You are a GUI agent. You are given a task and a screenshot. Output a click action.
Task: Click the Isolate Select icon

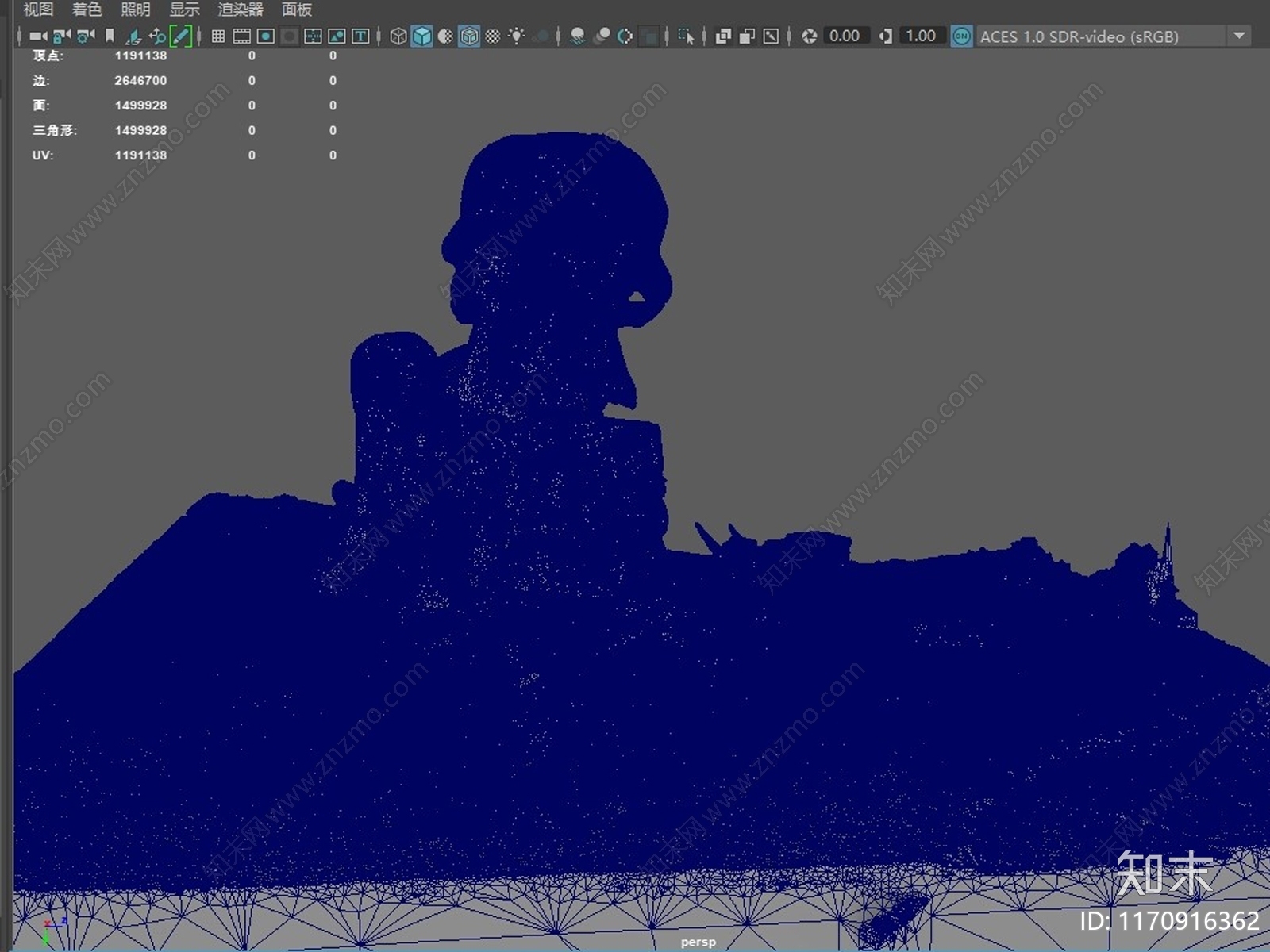click(x=686, y=36)
